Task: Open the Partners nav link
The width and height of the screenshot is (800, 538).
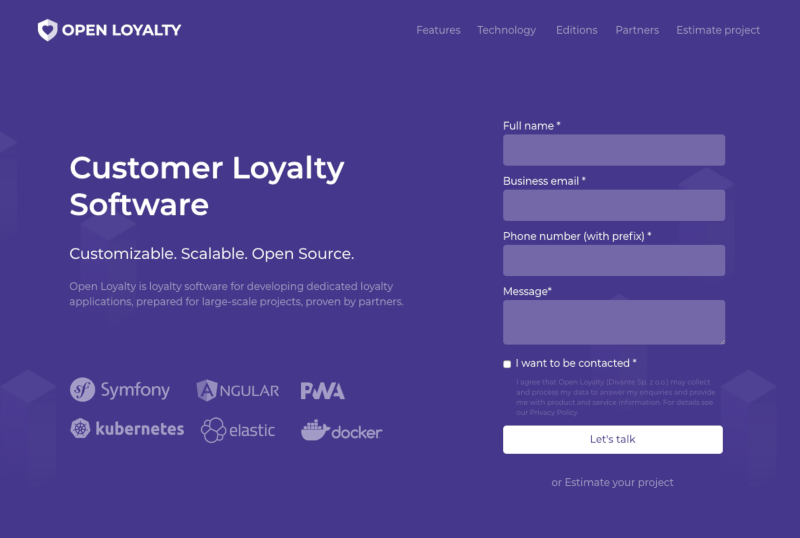Action: 637,30
